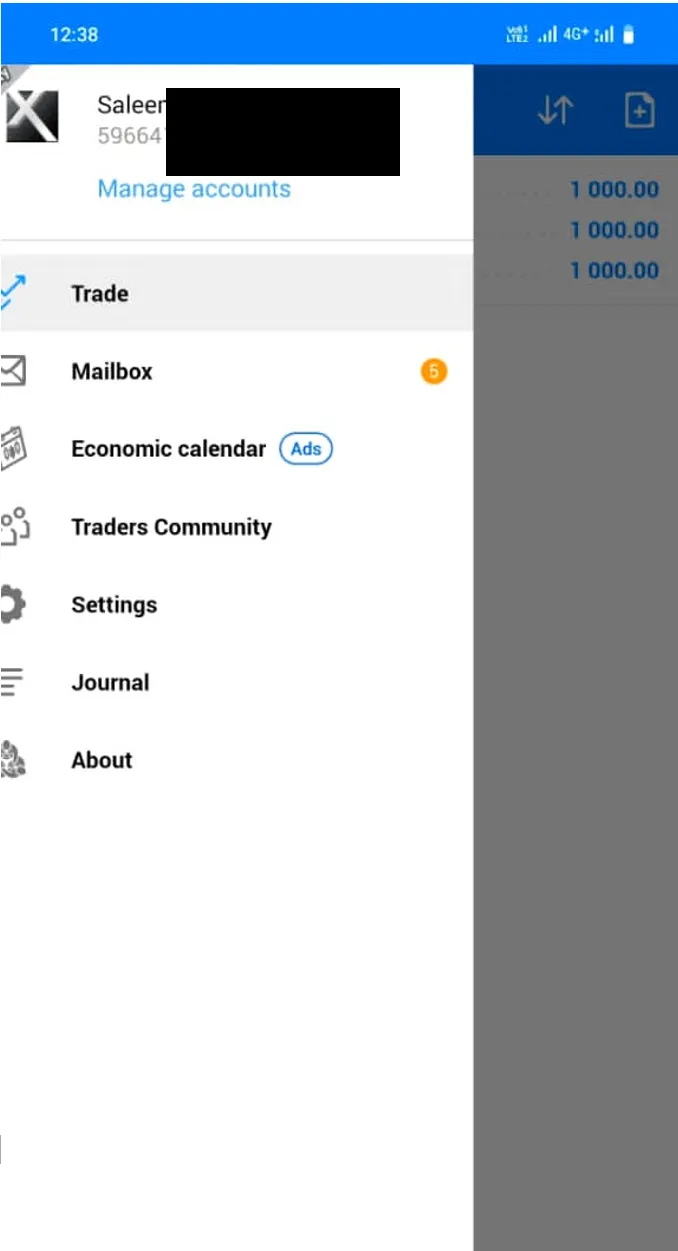Open Manage accounts link
Viewport: 678px width, 1251px height.
tap(194, 189)
